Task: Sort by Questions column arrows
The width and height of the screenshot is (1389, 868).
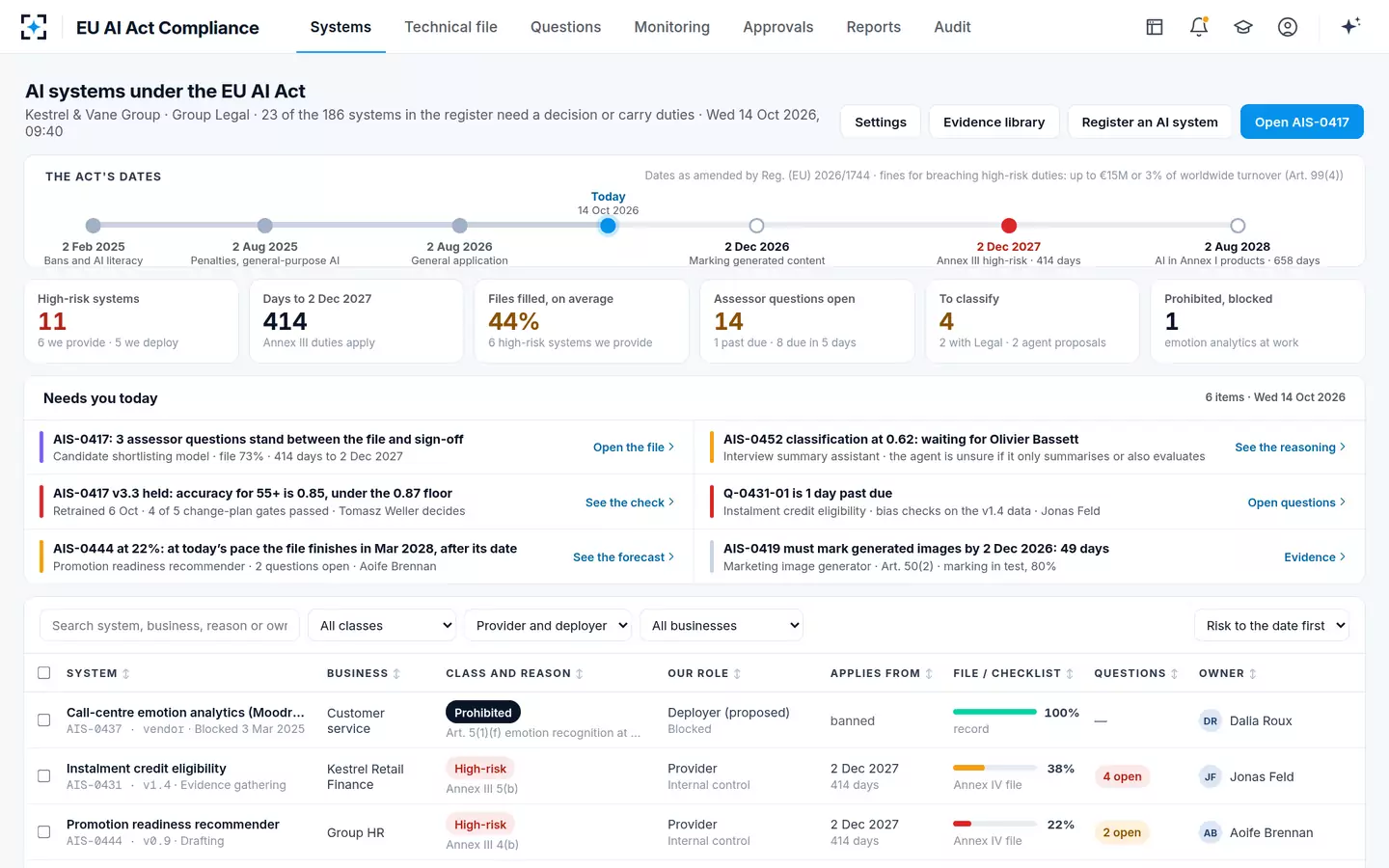Action: 1174,674
